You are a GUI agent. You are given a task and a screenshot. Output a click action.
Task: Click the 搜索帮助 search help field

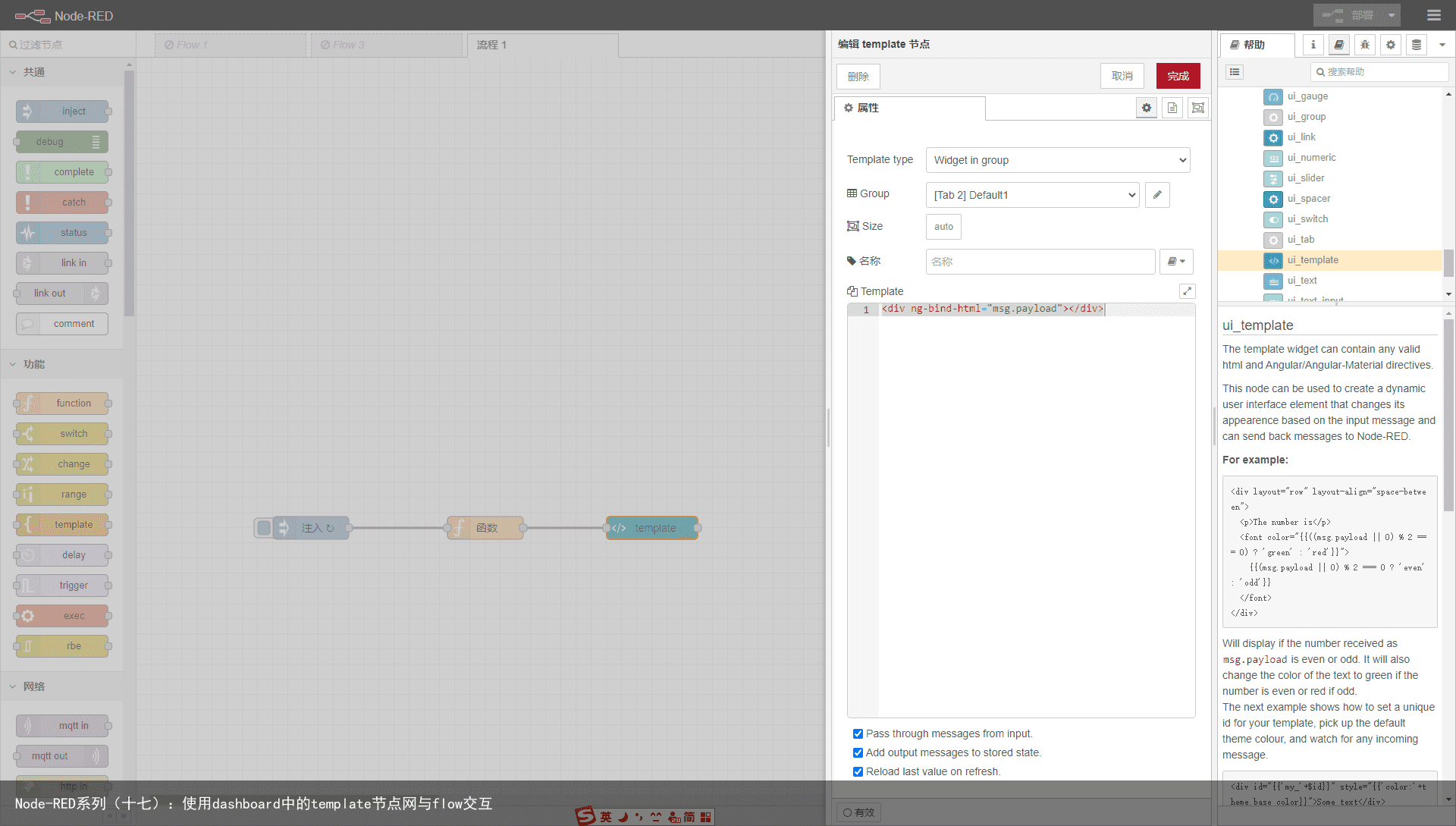coord(1379,72)
